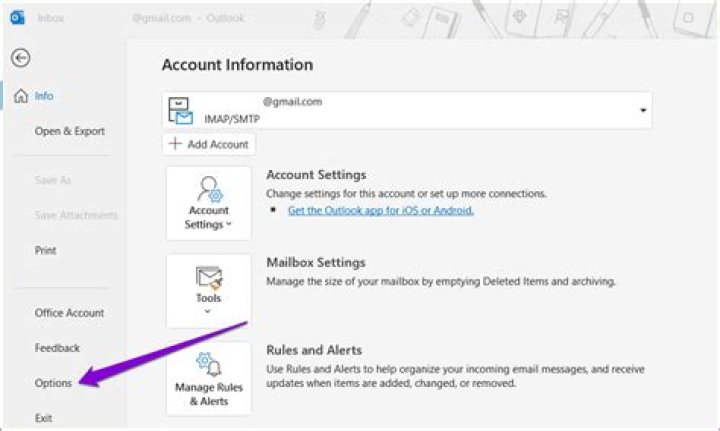Open Options from the sidebar
The height and width of the screenshot is (431, 720).
click(x=53, y=383)
